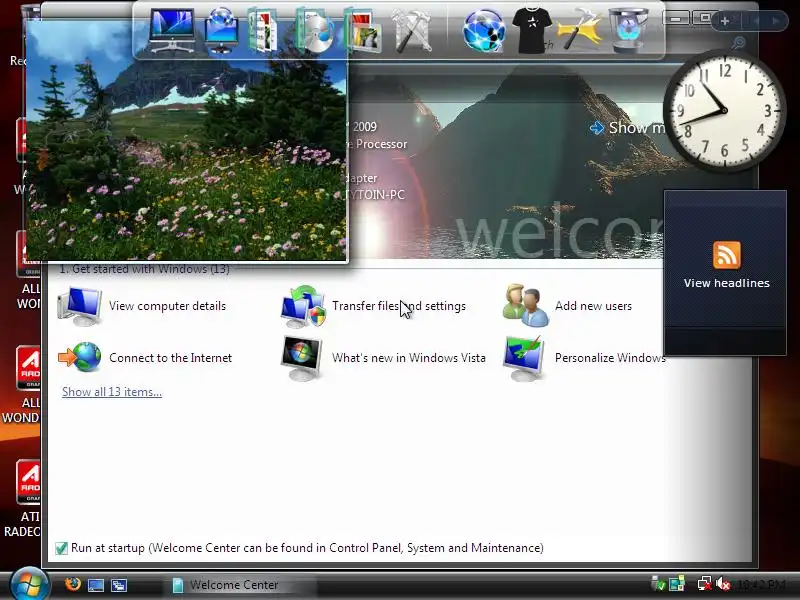Image resolution: width=800 pixels, height=600 pixels.
Task: Click the View computer details monitor icon
Action: (80, 306)
